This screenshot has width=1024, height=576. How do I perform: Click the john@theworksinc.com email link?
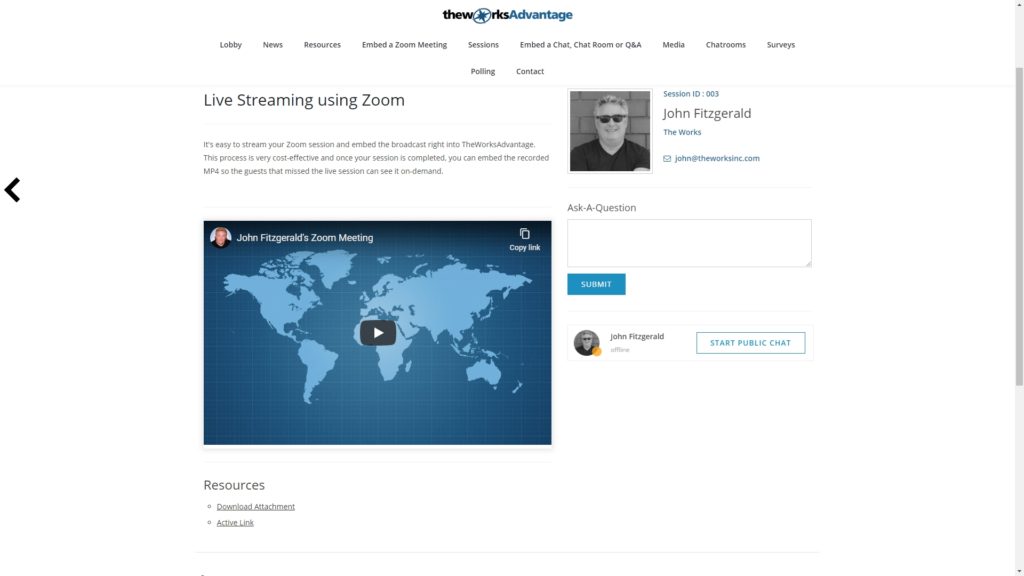click(x=717, y=158)
